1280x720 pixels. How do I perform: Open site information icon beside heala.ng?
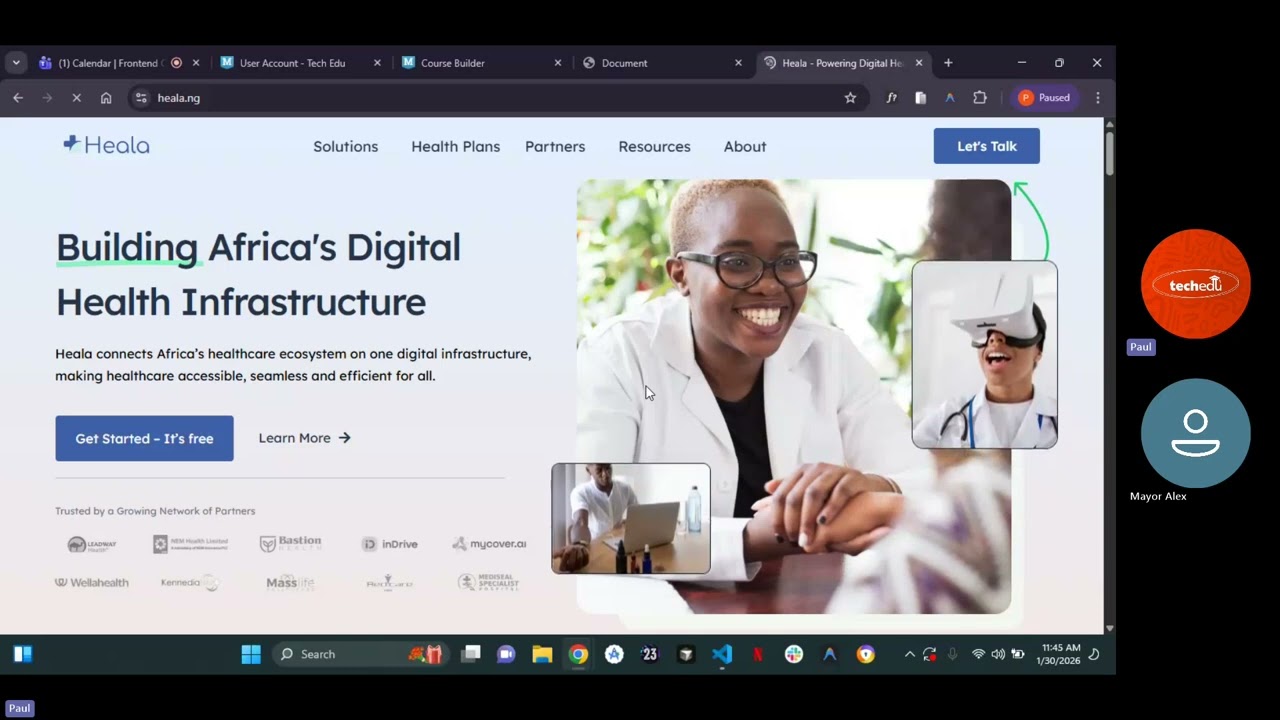point(141,98)
